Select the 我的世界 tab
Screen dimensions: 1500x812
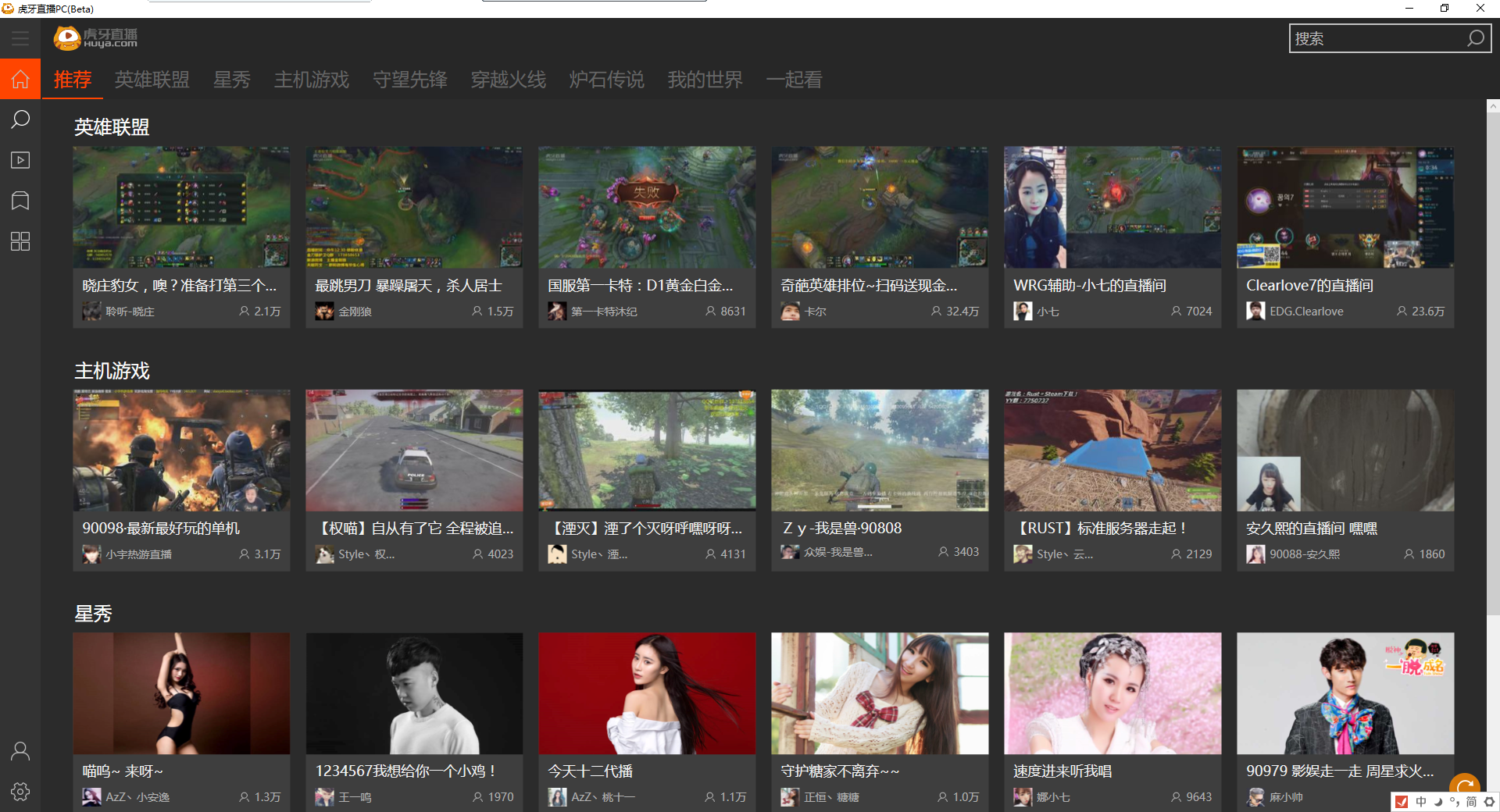point(705,80)
